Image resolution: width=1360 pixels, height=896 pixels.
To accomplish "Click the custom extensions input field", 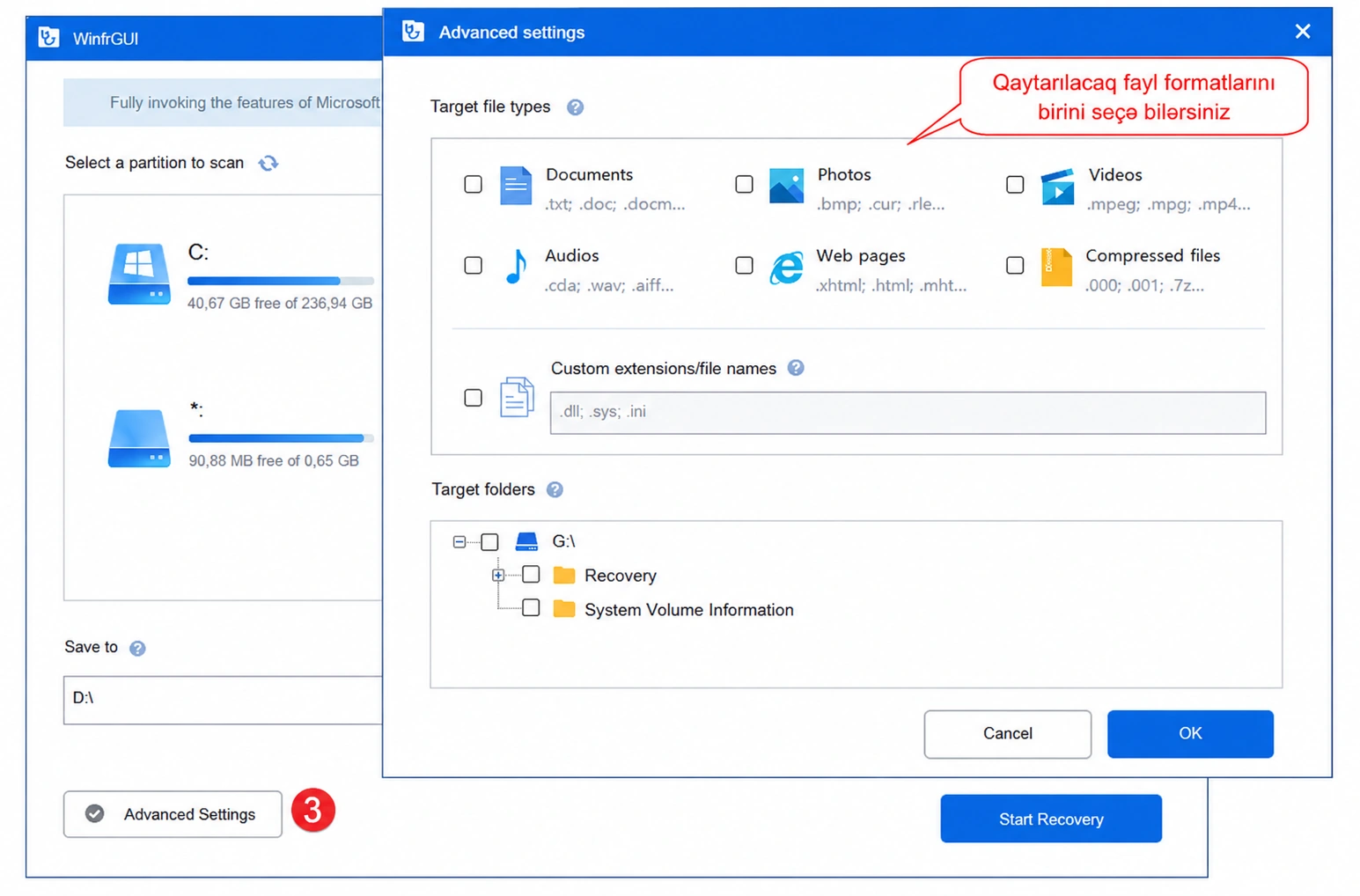I will 908,413.
